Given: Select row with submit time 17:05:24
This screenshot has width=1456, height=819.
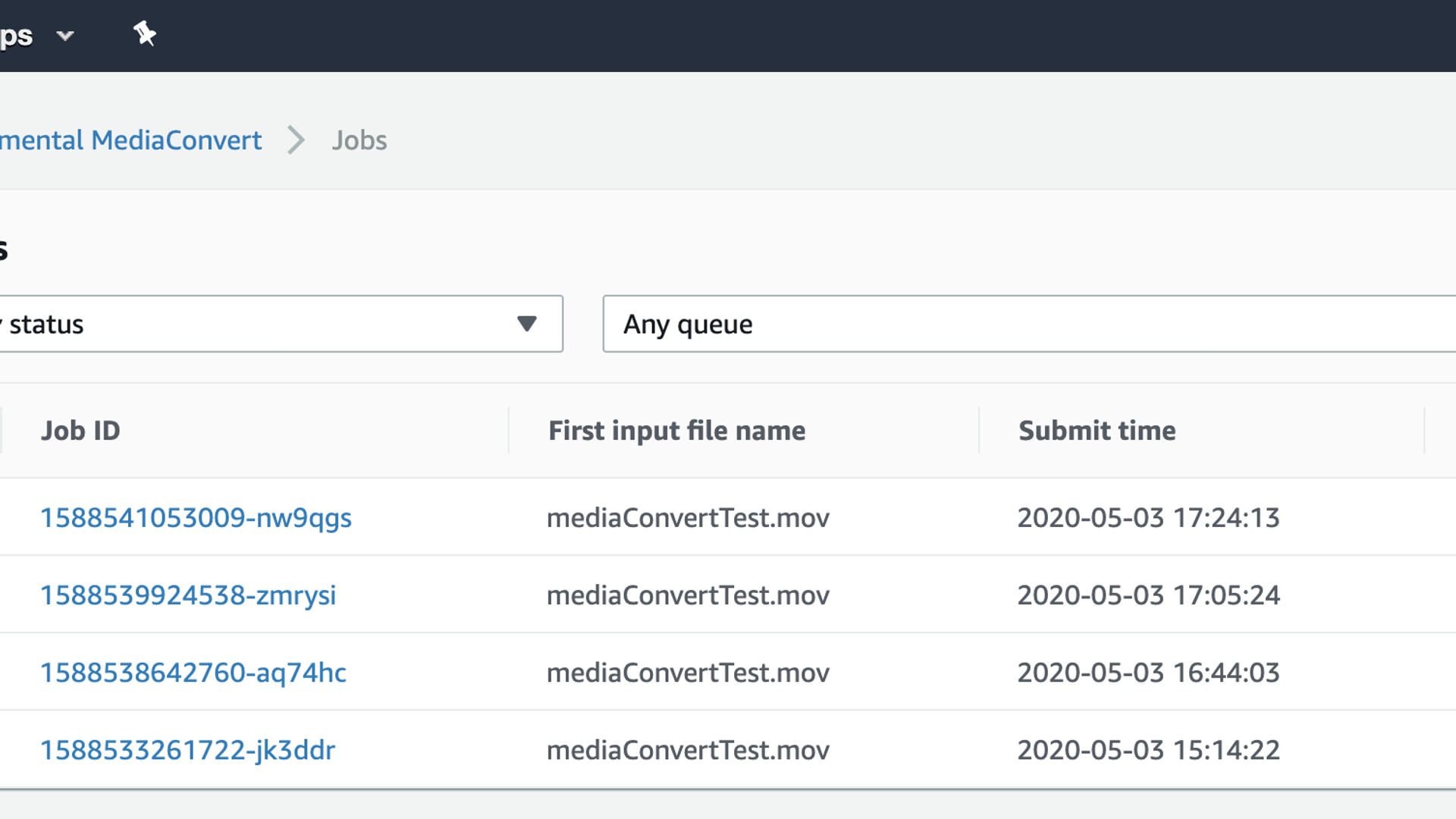Looking at the screenshot, I should pyautogui.click(x=1148, y=595).
